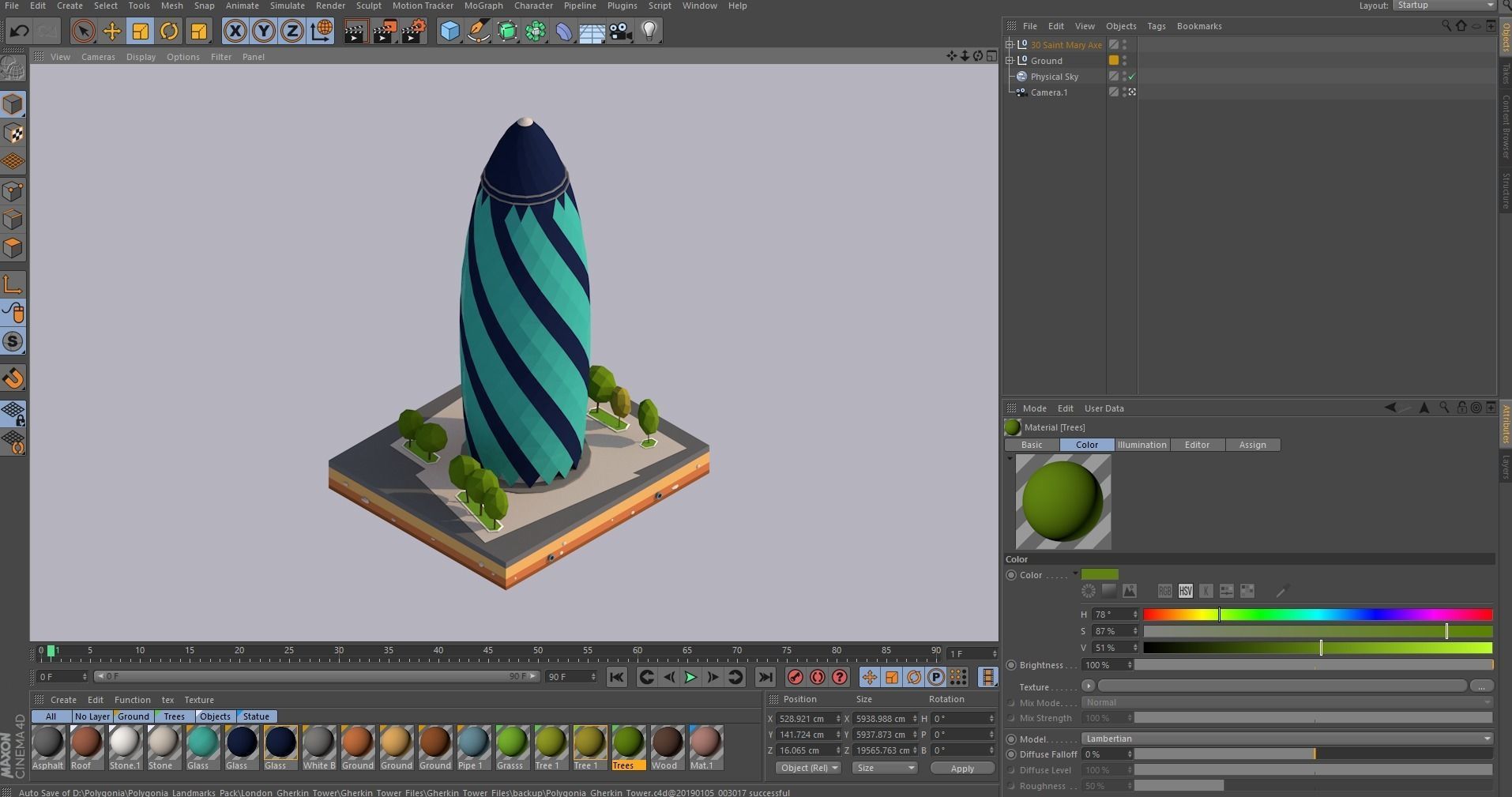Switch to Basic material tab
Image resolution: width=1512 pixels, height=797 pixels.
click(1032, 445)
